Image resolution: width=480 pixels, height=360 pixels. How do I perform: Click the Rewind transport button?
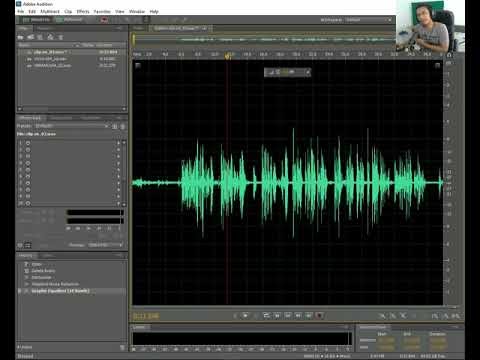288,315
